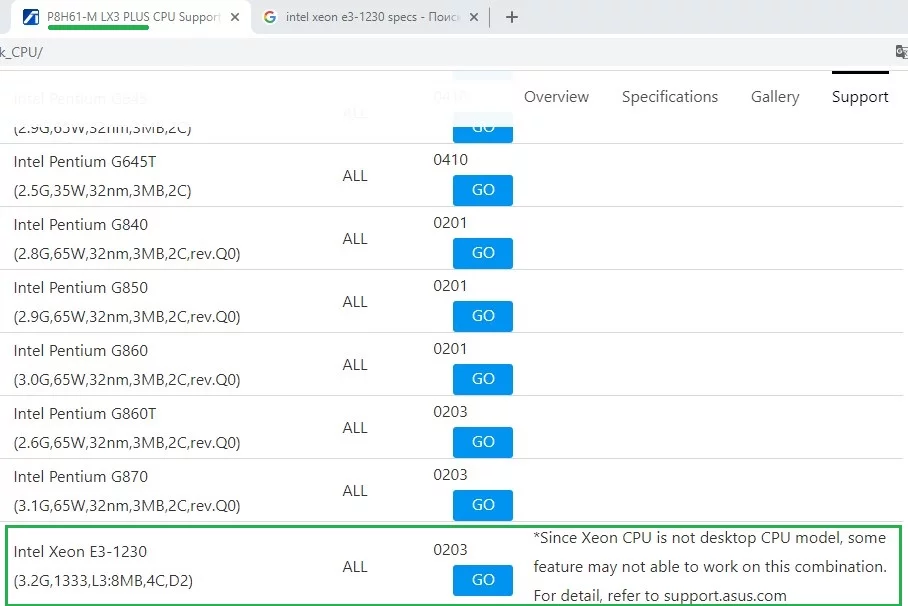Select the Intel Pentium G860 name text
908x606 pixels.
[x=80, y=351]
